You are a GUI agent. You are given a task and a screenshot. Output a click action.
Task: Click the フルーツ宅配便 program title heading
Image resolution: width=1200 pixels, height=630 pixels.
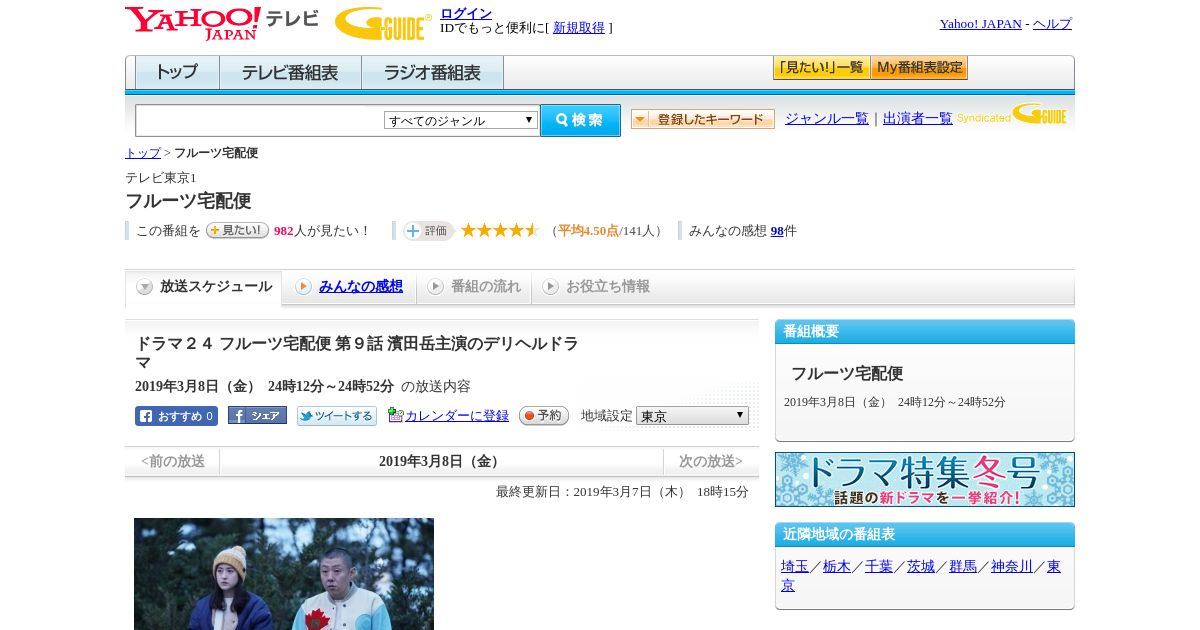pos(188,201)
